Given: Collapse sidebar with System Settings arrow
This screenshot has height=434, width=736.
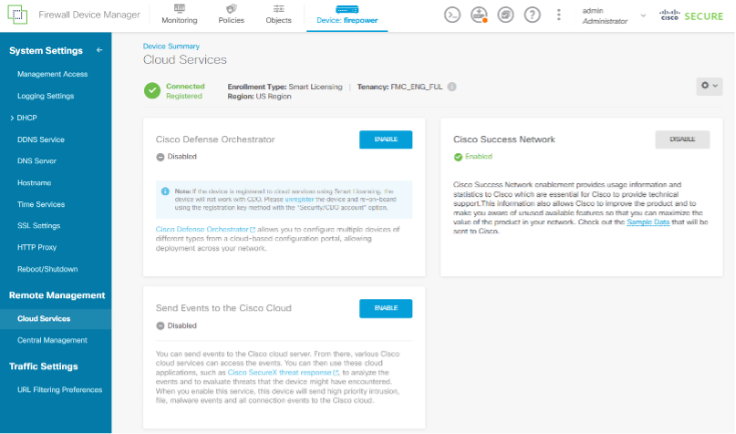Looking at the screenshot, I should 99,50.
